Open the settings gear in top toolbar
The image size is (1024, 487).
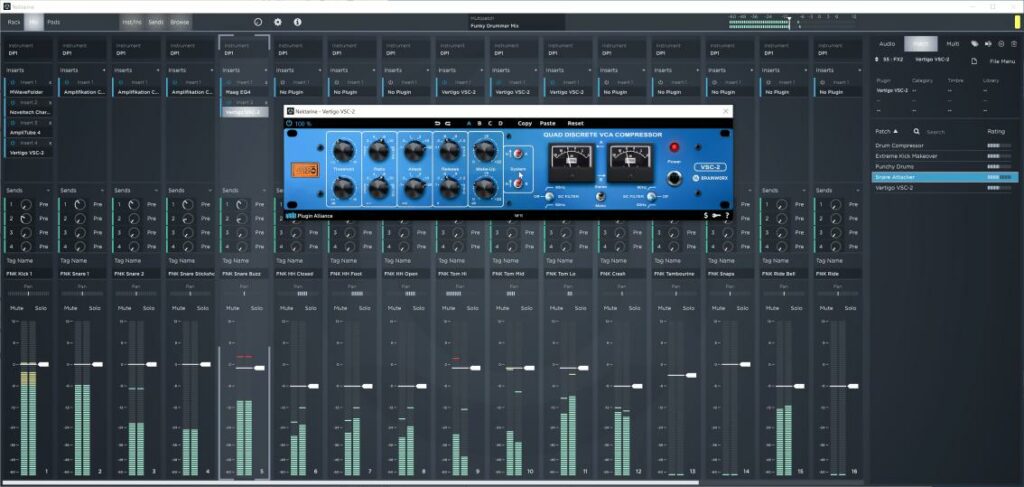tap(278, 21)
